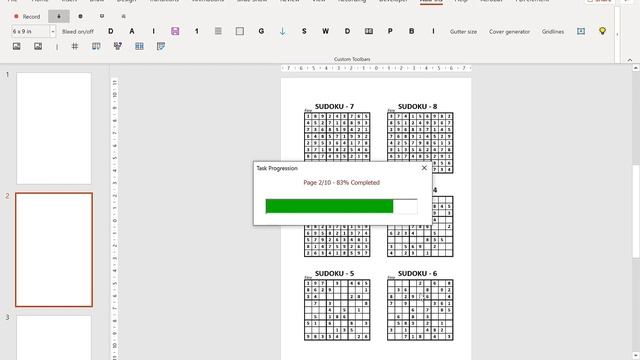Expand the page size dropdown arrow

click(x=53, y=31)
